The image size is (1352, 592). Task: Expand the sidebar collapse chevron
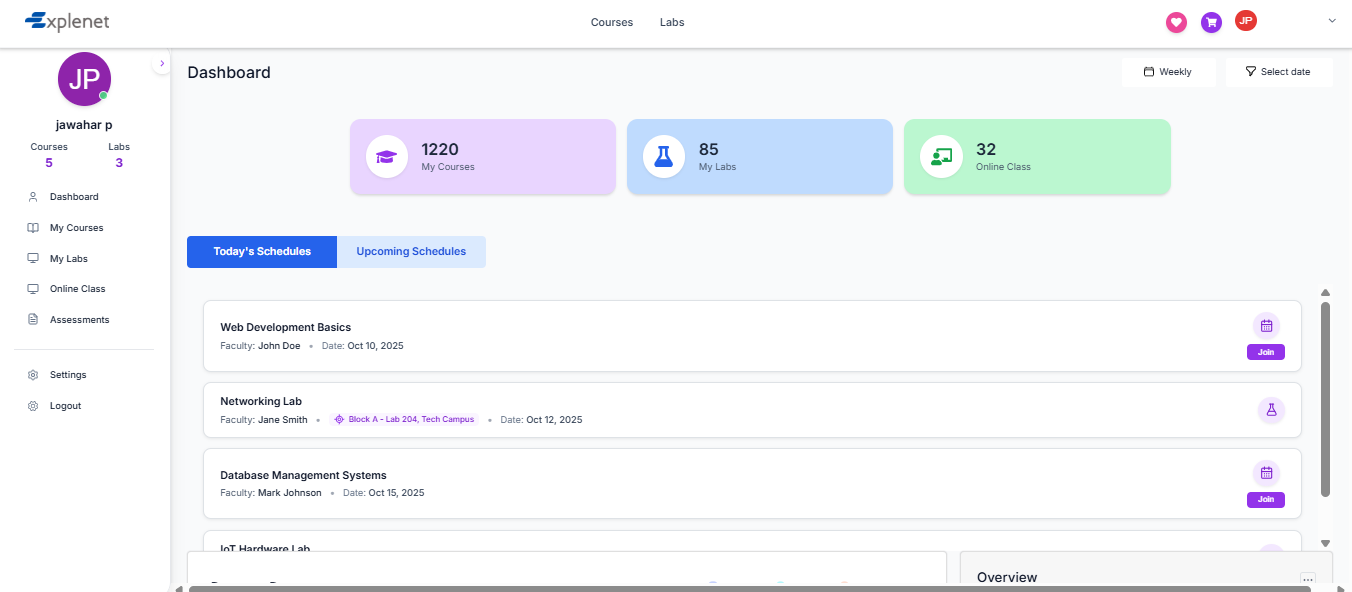coord(162,63)
